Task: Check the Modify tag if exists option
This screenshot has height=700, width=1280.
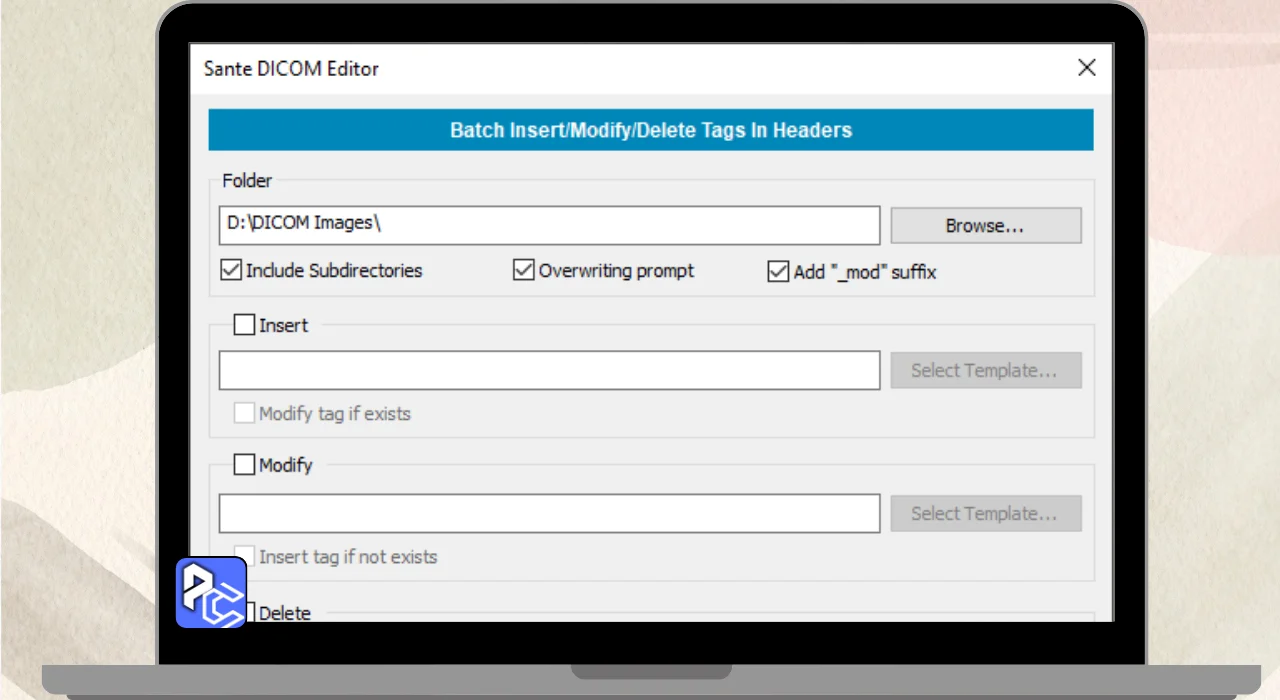Action: [x=244, y=413]
